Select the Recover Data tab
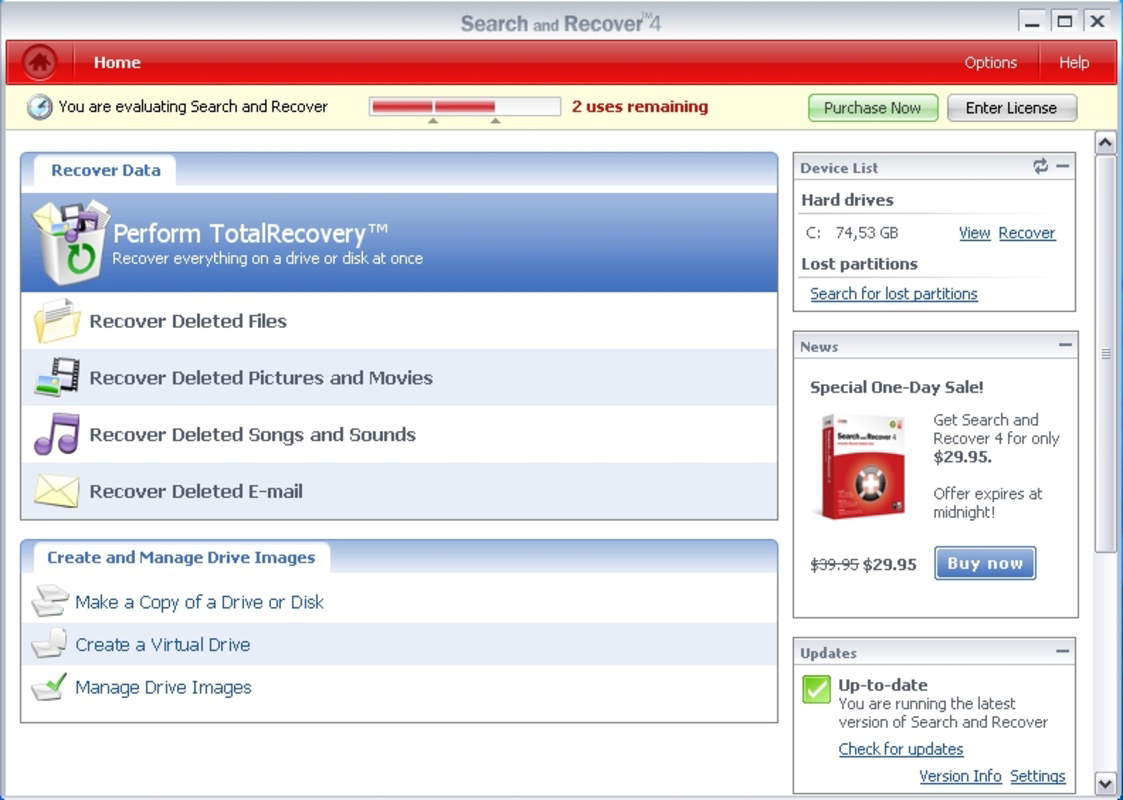 pos(105,170)
